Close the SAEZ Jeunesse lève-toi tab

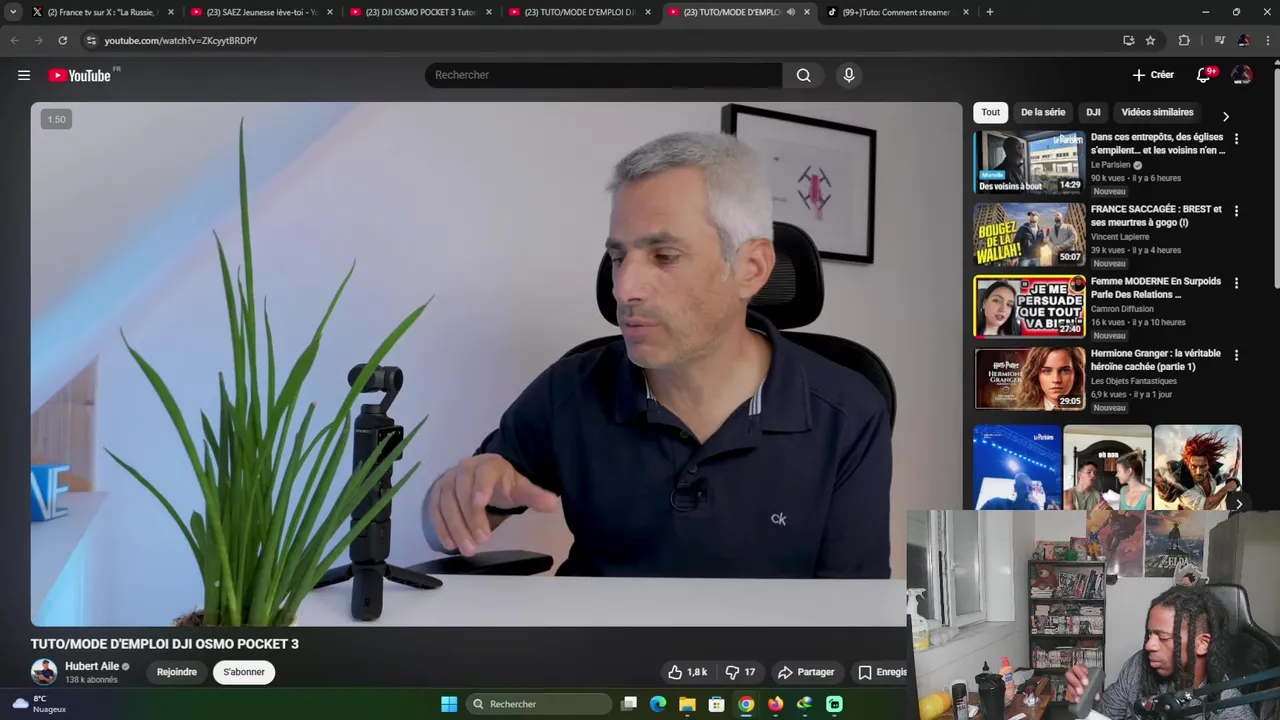330,12
